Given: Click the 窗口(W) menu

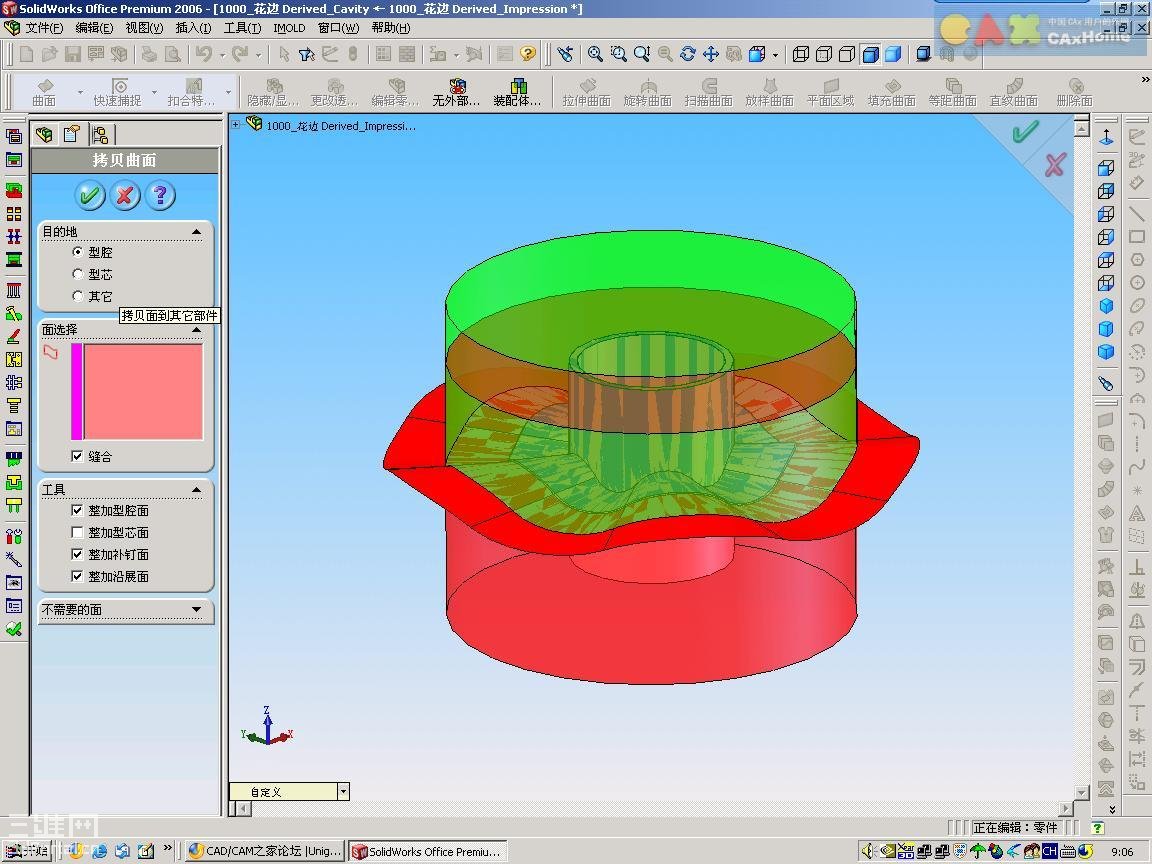Looking at the screenshot, I should (339, 28).
